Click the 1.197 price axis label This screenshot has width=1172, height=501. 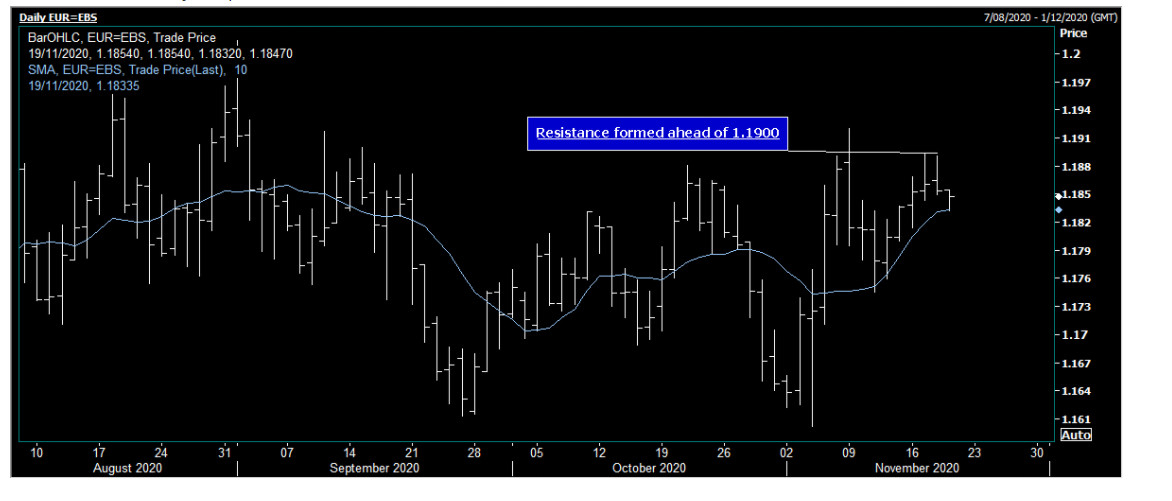tap(1076, 82)
